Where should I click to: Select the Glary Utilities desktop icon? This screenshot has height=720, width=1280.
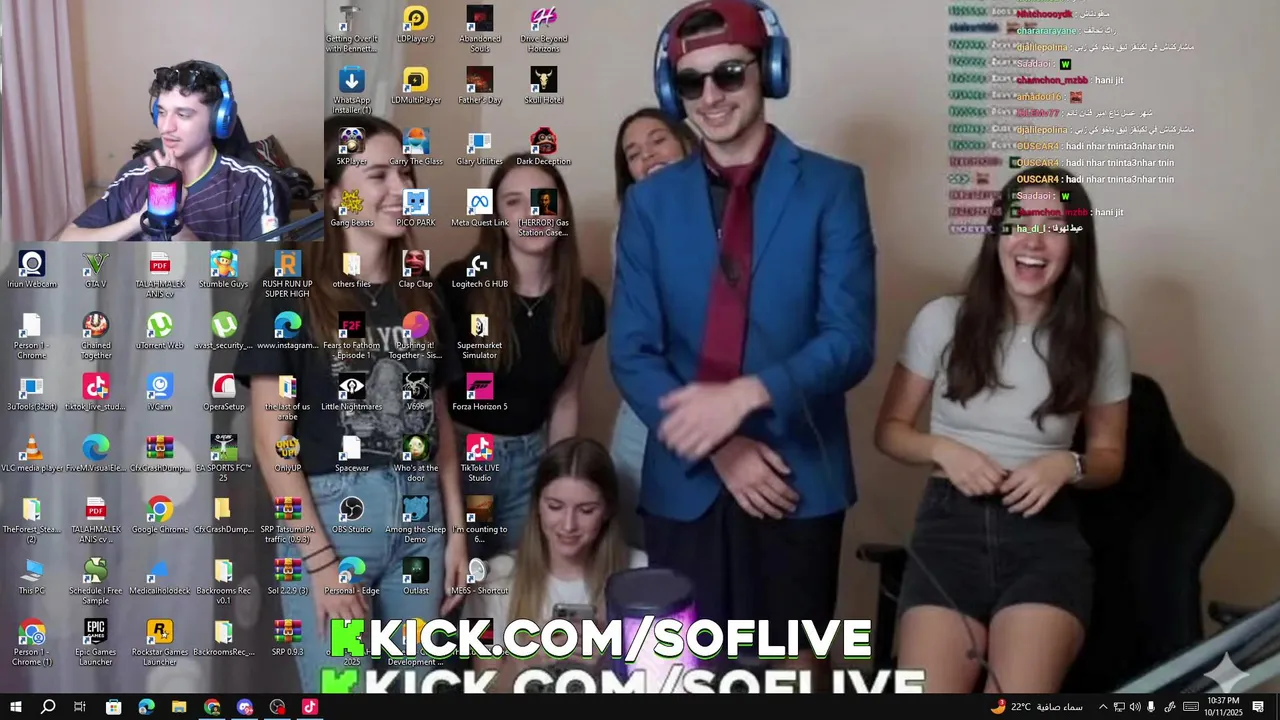(479, 147)
